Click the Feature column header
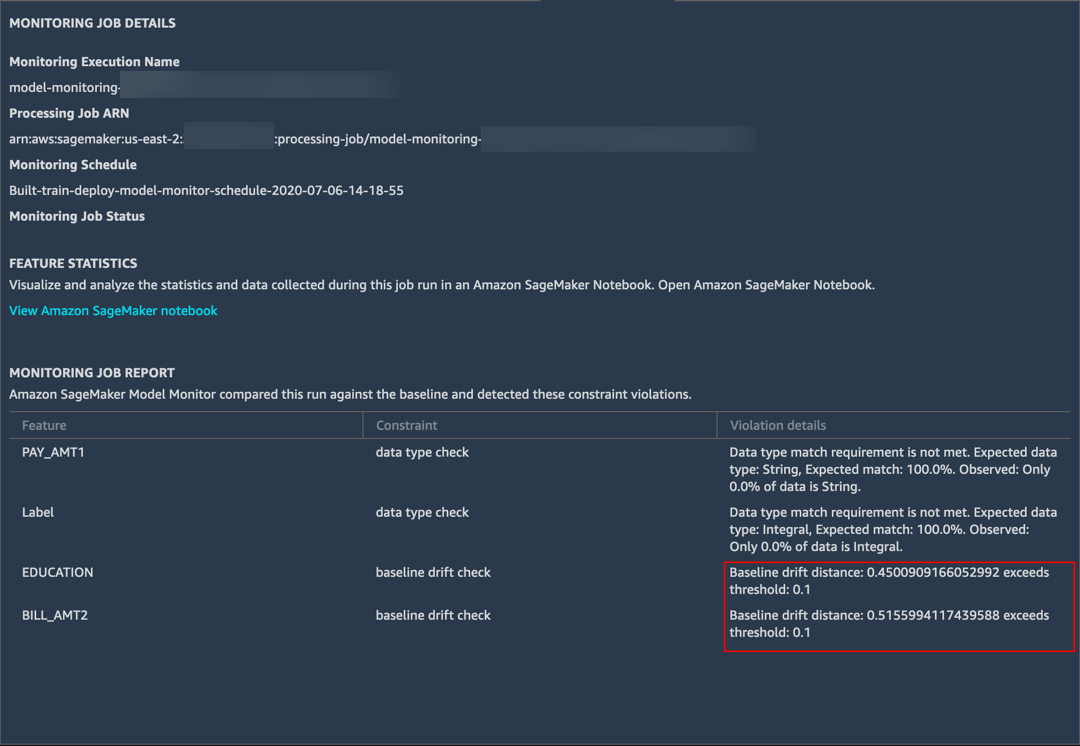 click(x=44, y=426)
